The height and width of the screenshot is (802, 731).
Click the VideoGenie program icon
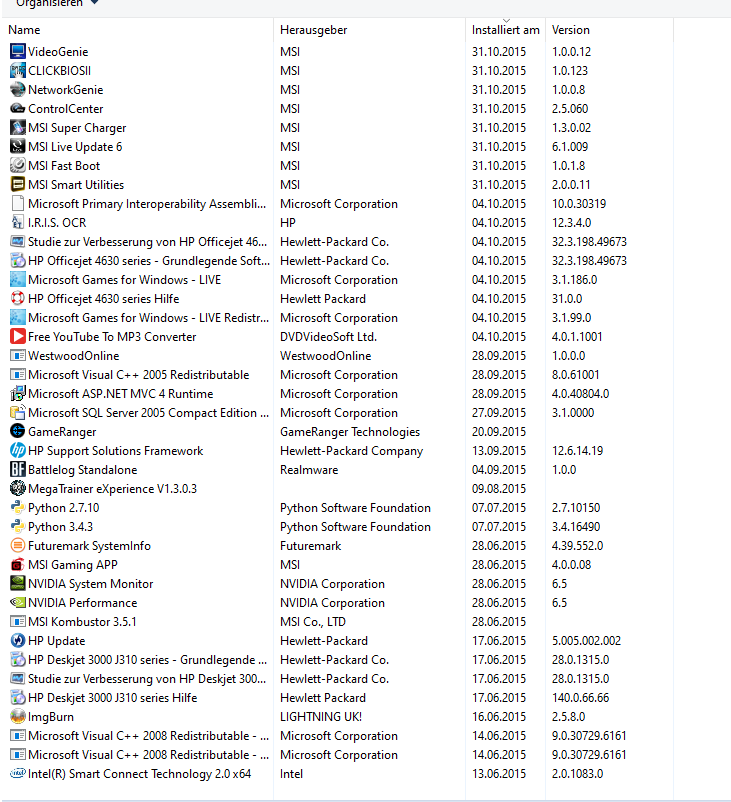coord(17,51)
